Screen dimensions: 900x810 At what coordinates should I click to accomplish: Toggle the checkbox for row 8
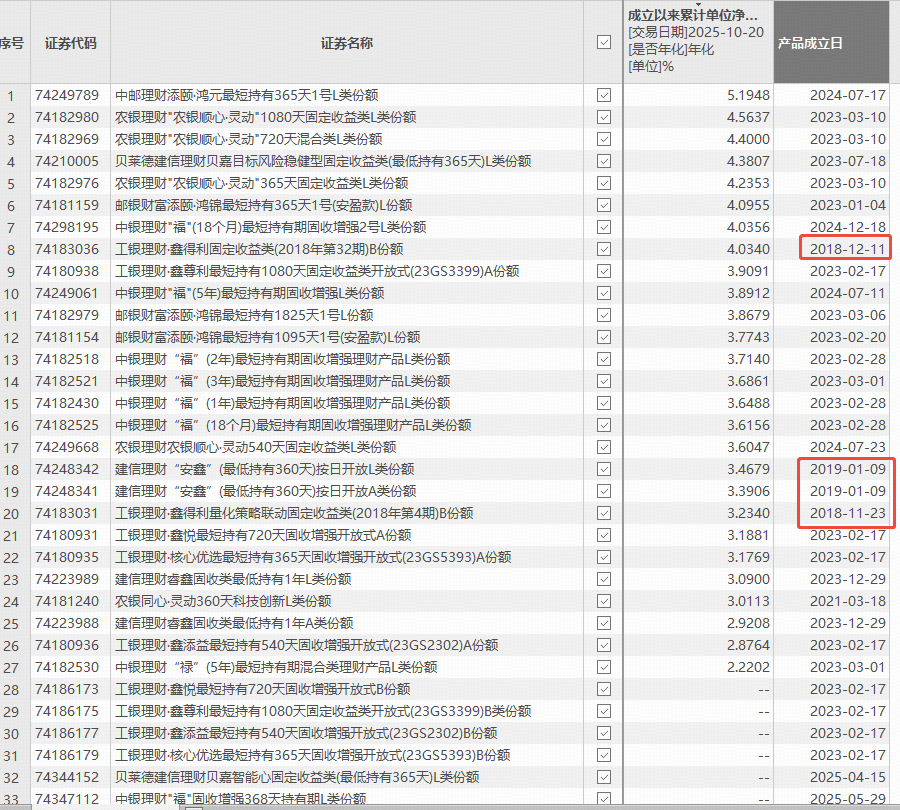(603, 249)
